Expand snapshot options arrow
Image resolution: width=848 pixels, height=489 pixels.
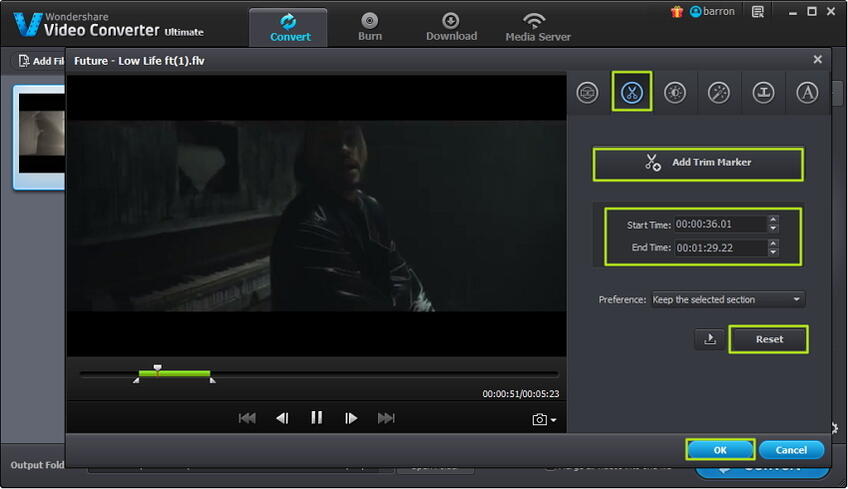[553, 420]
